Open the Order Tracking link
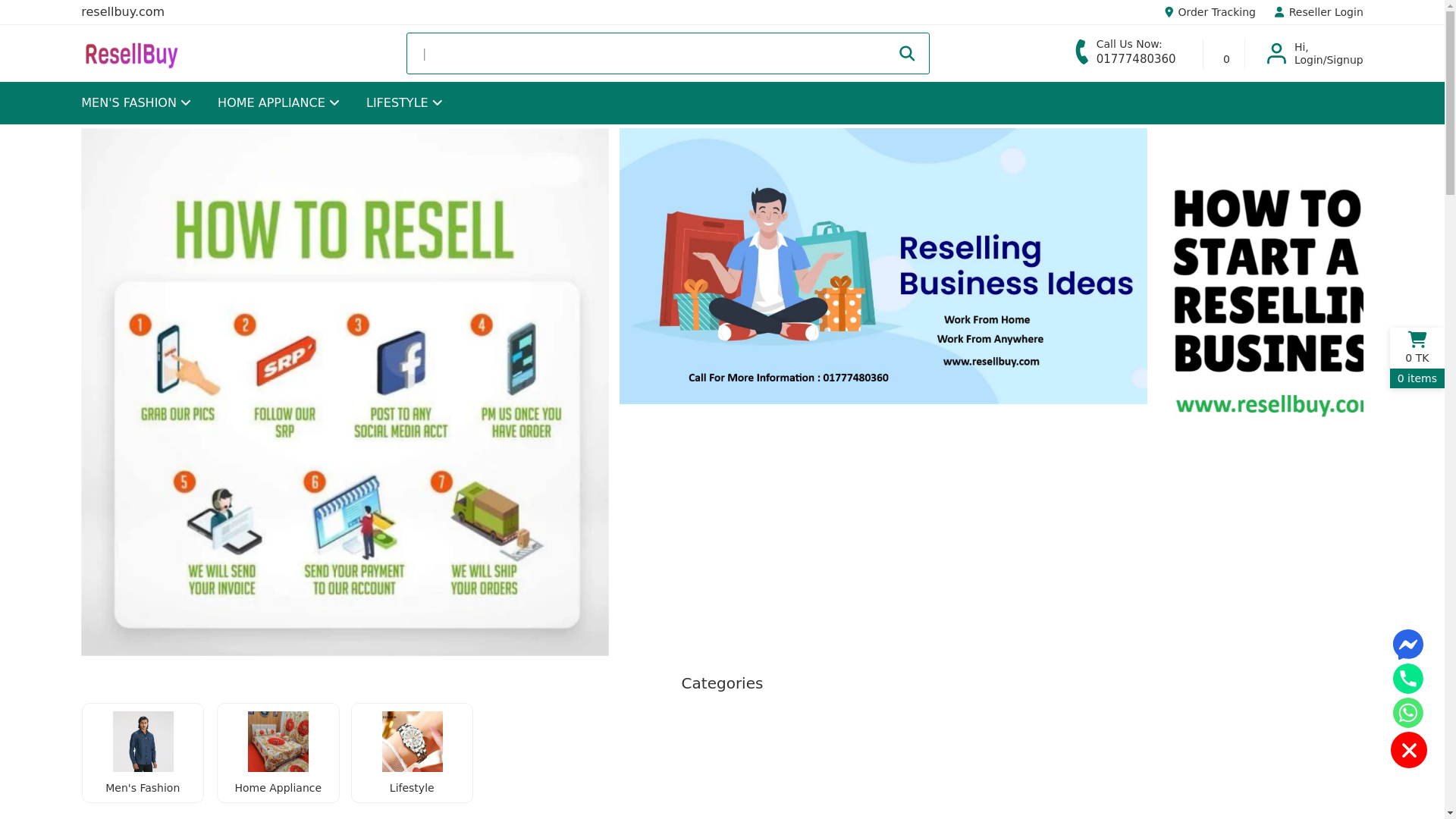Image resolution: width=1456 pixels, height=819 pixels. pyautogui.click(x=1210, y=12)
